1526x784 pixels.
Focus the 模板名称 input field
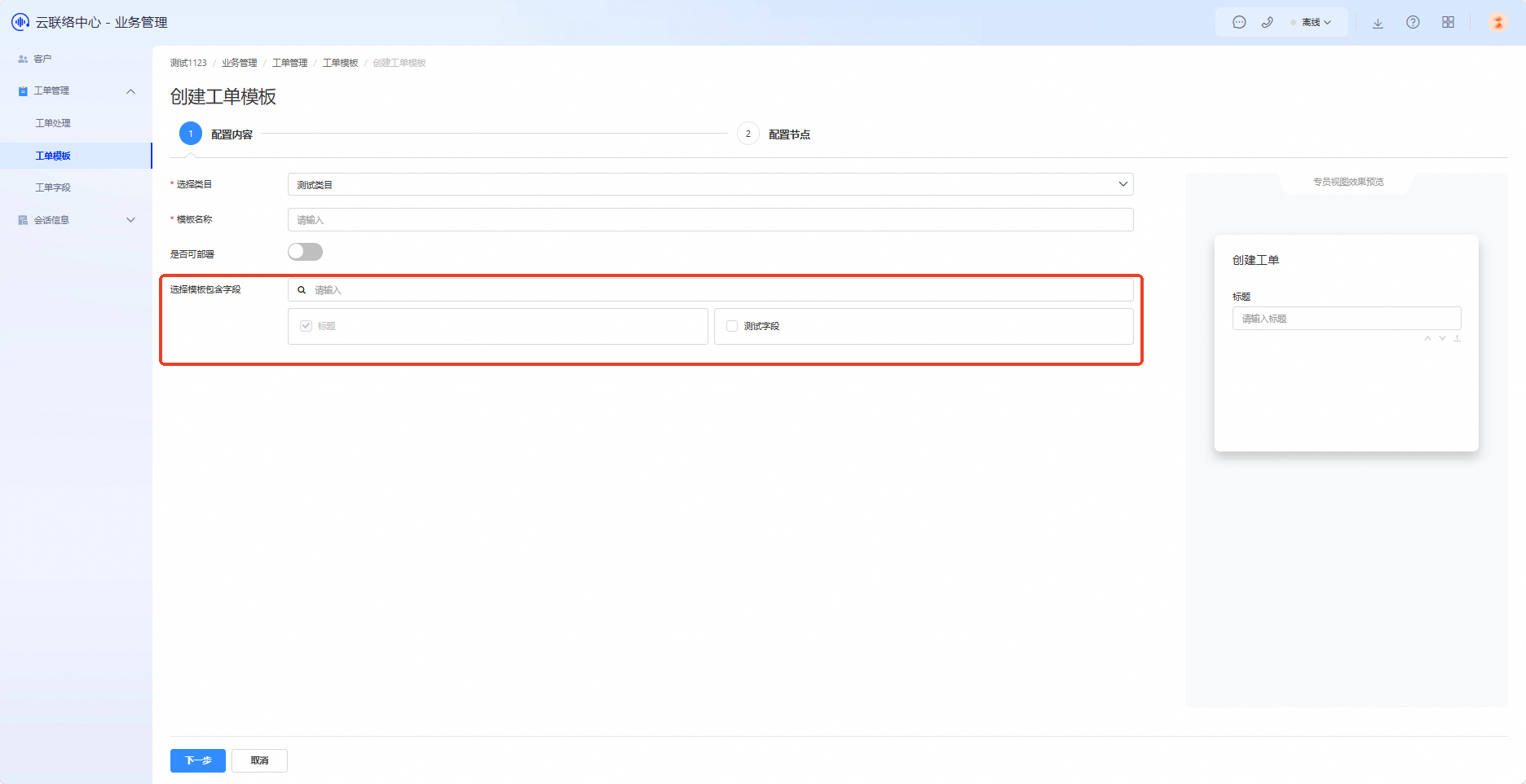point(711,220)
